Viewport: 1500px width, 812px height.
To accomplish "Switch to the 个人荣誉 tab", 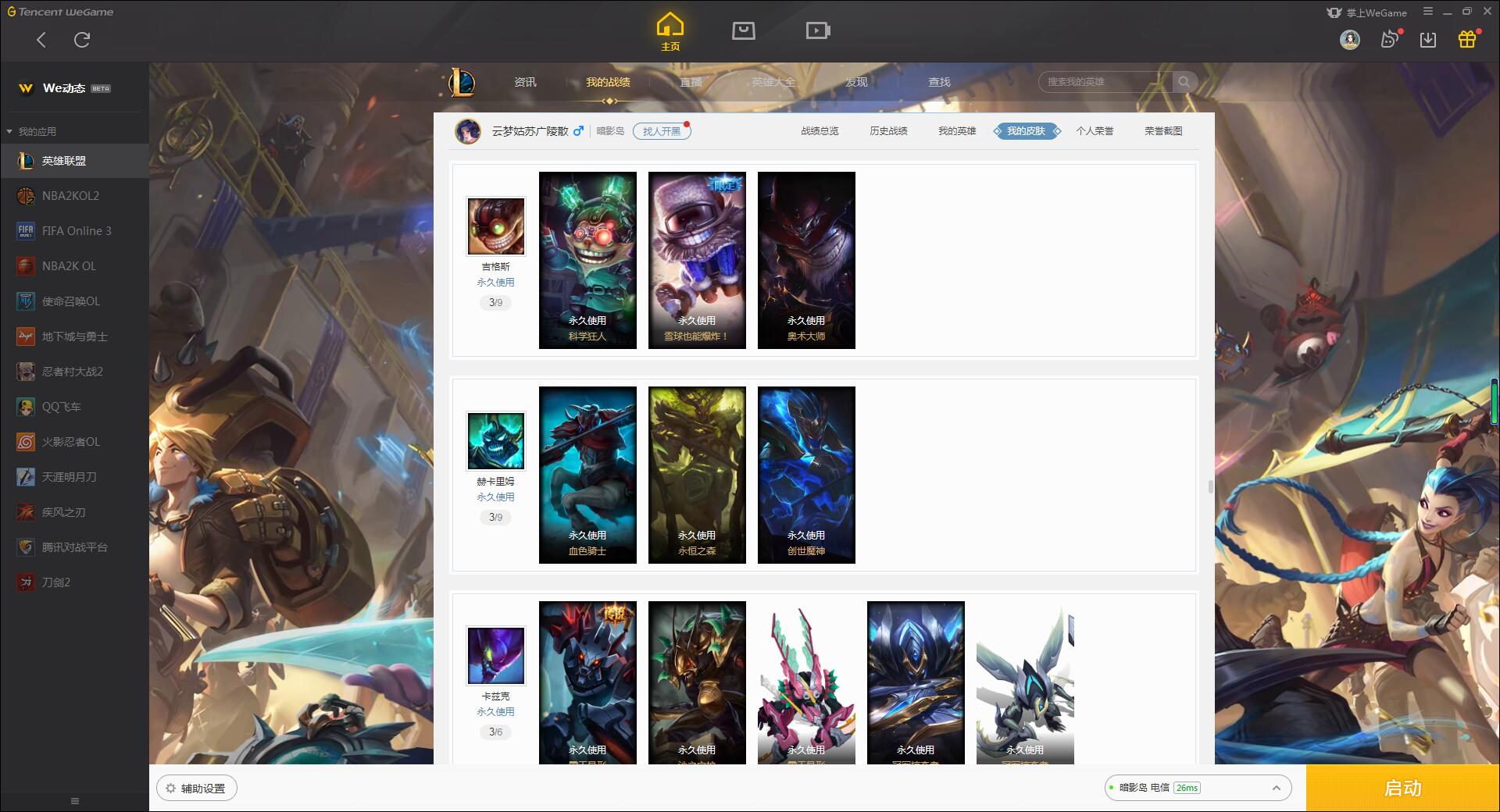I will click(x=1095, y=131).
